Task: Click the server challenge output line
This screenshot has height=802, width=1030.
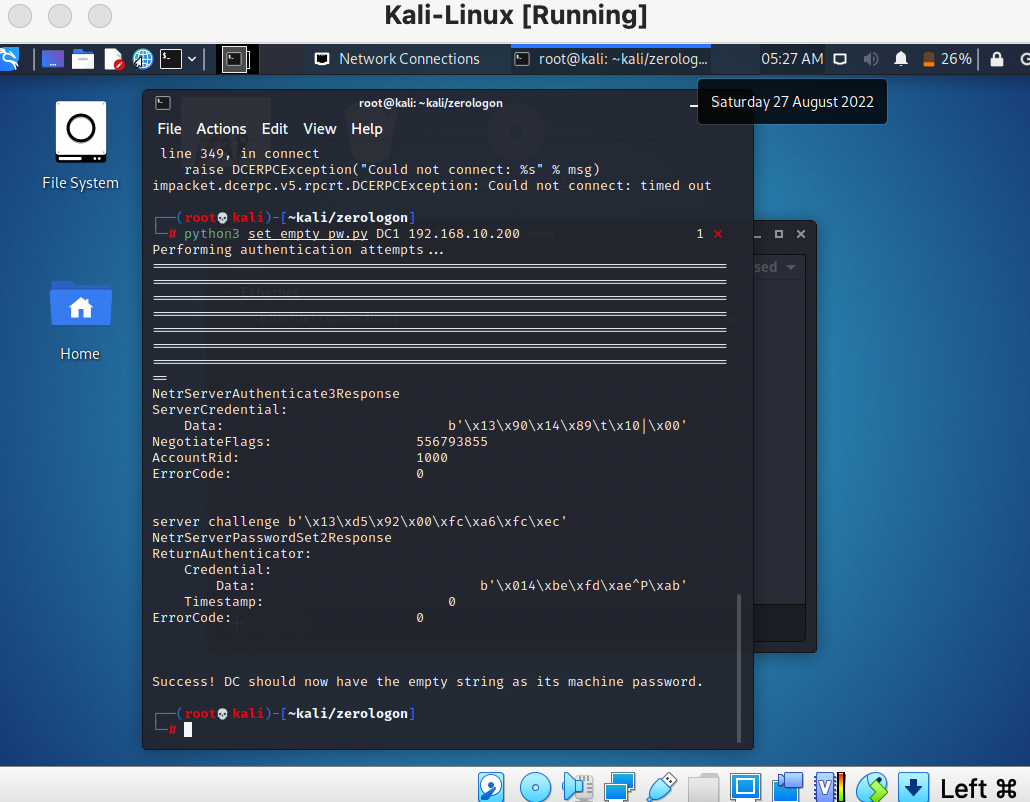Action: (359, 522)
